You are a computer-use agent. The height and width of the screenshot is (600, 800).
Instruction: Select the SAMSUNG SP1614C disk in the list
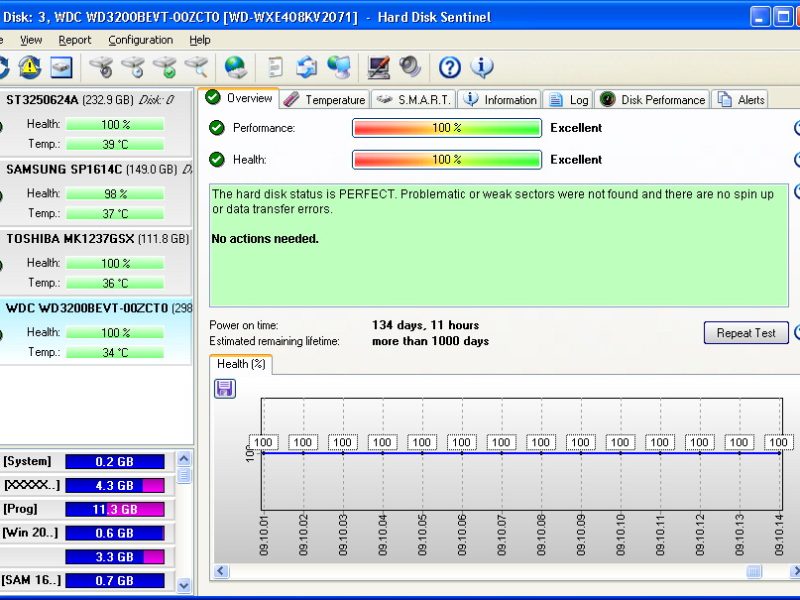click(96, 192)
